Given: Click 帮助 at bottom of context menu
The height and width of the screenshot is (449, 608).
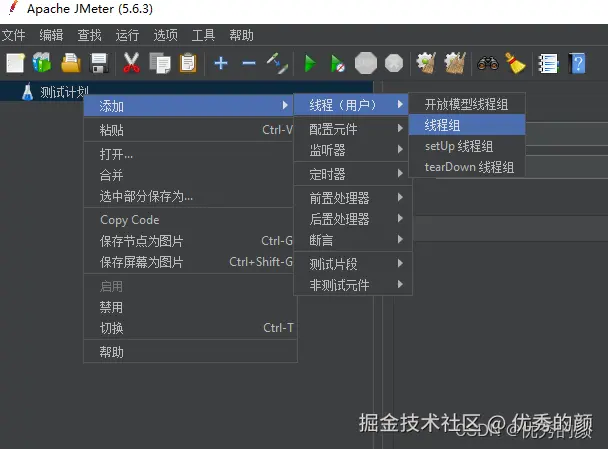Looking at the screenshot, I should pyautogui.click(x=189, y=352).
